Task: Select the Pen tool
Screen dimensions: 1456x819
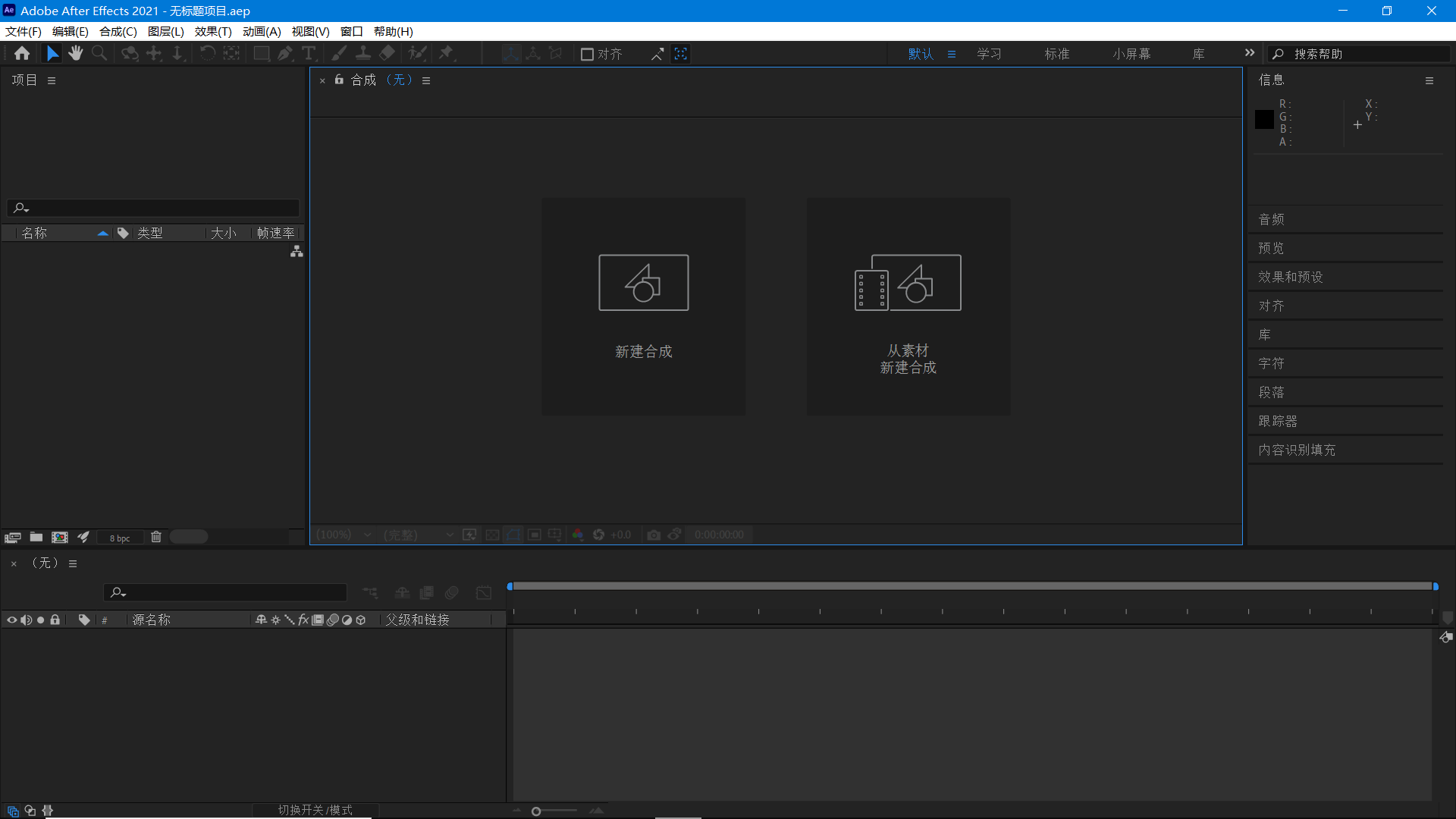Action: click(285, 54)
